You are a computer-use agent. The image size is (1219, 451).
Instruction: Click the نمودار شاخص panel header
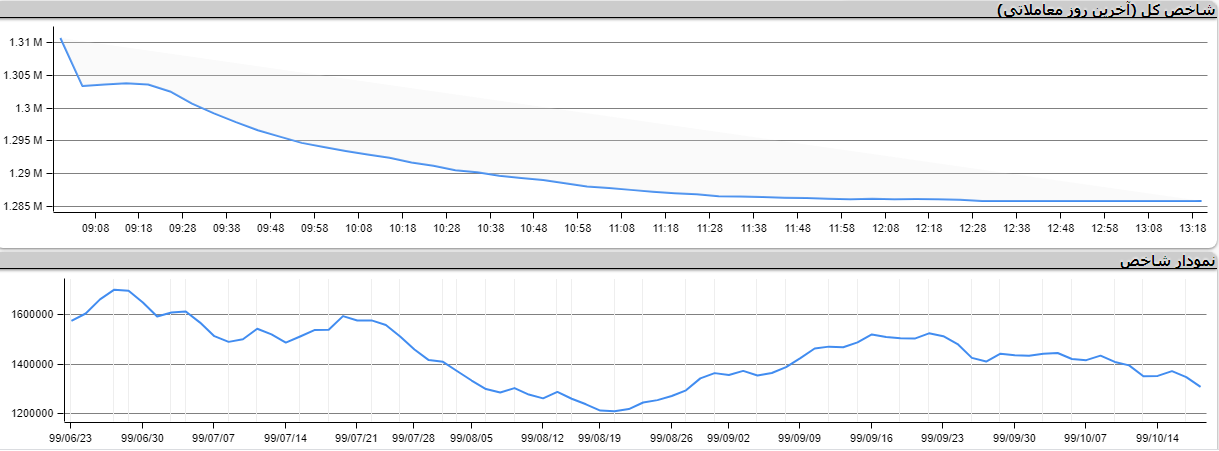(1167, 261)
